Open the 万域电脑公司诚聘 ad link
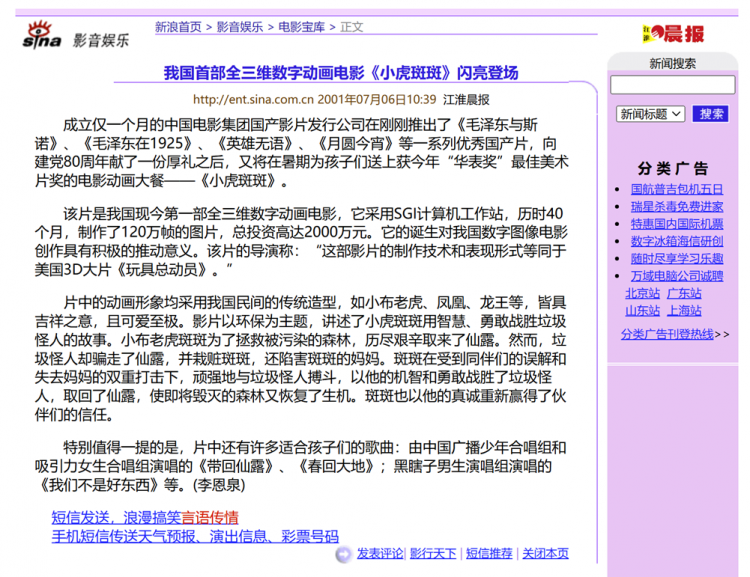This screenshot has width=750, height=577. click(x=677, y=276)
